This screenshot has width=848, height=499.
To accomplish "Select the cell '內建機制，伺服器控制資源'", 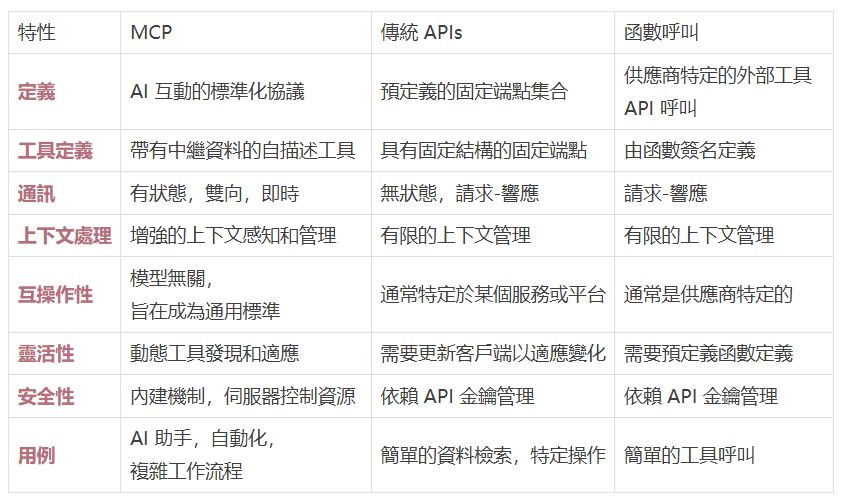I will [x=242, y=397].
